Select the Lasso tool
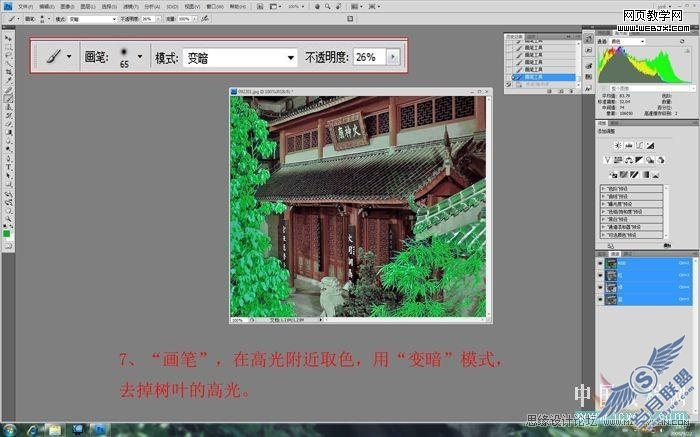This screenshot has height=437, width=700. [8, 56]
